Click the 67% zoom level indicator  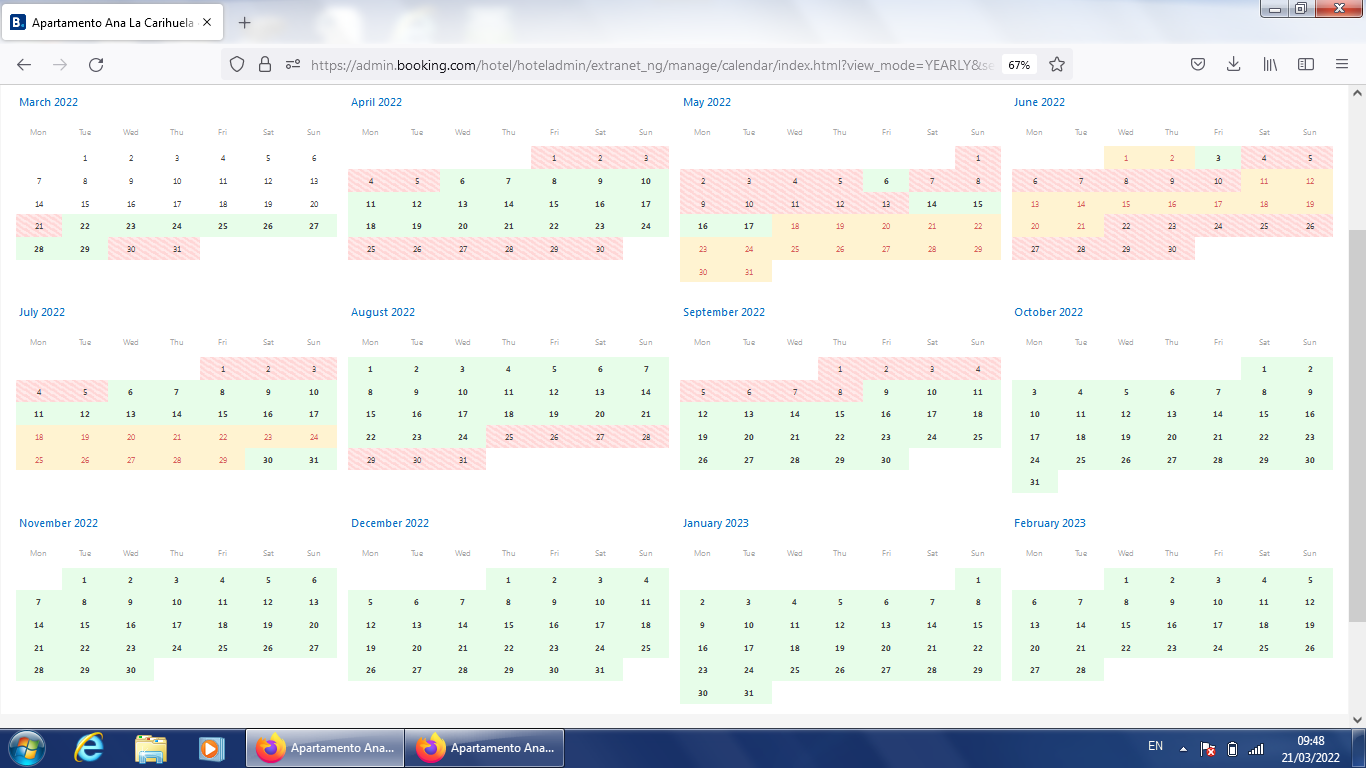[1019, 64]
